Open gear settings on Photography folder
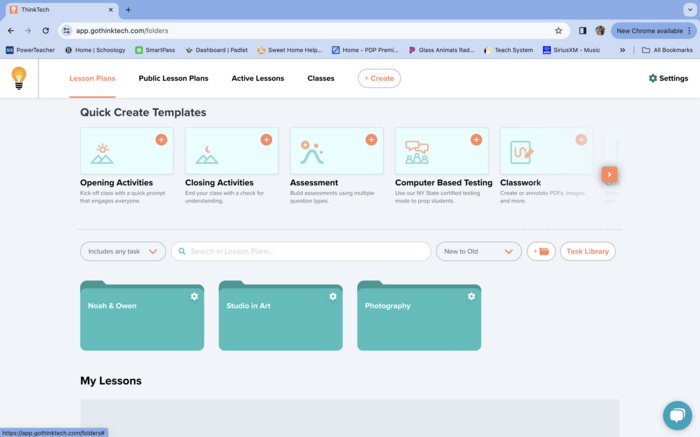Screen dimensions: 700x437 [471, 296]
